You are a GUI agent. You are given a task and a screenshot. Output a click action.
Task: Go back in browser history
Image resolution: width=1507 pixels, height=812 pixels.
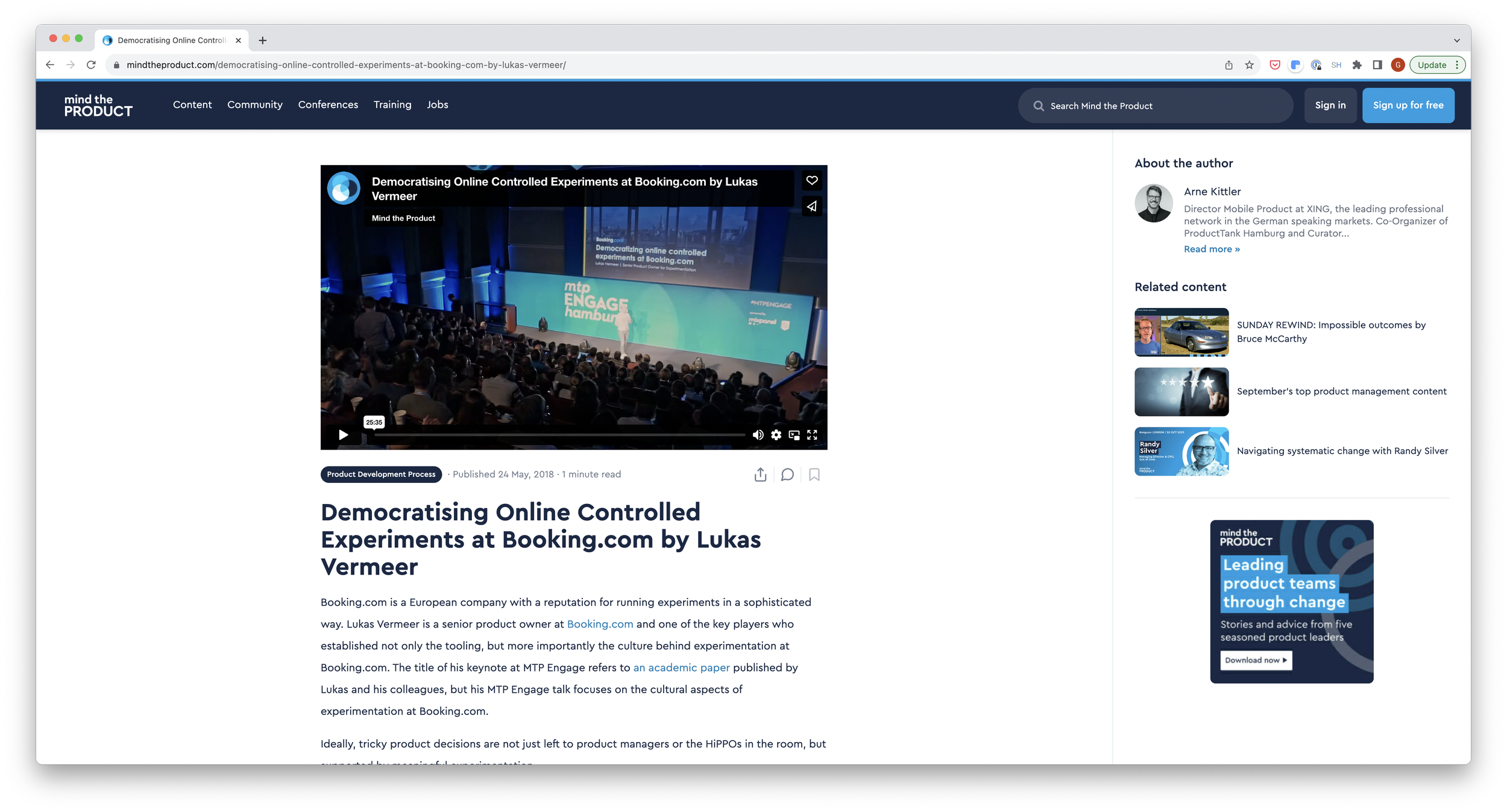(50, 65)
